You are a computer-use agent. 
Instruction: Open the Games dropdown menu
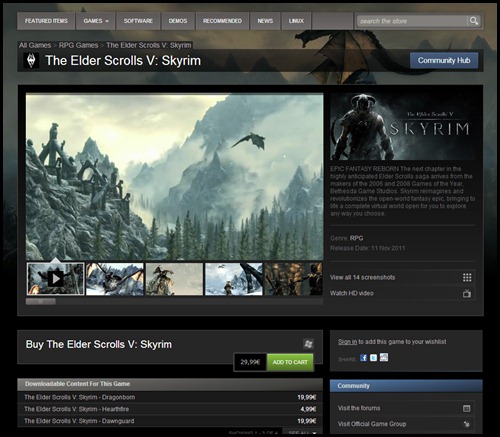(x=96, y=21)
